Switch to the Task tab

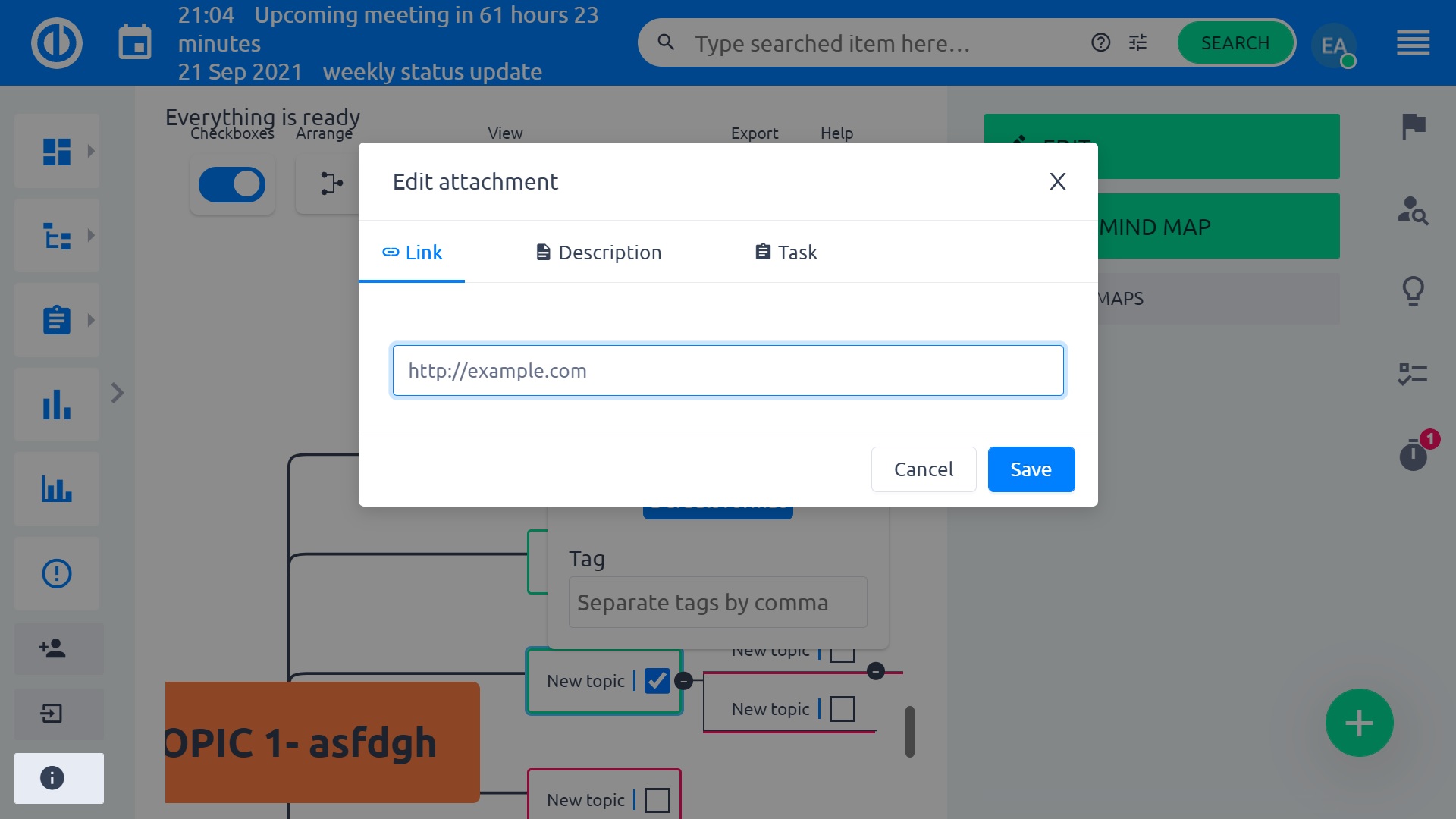[786, 253]
